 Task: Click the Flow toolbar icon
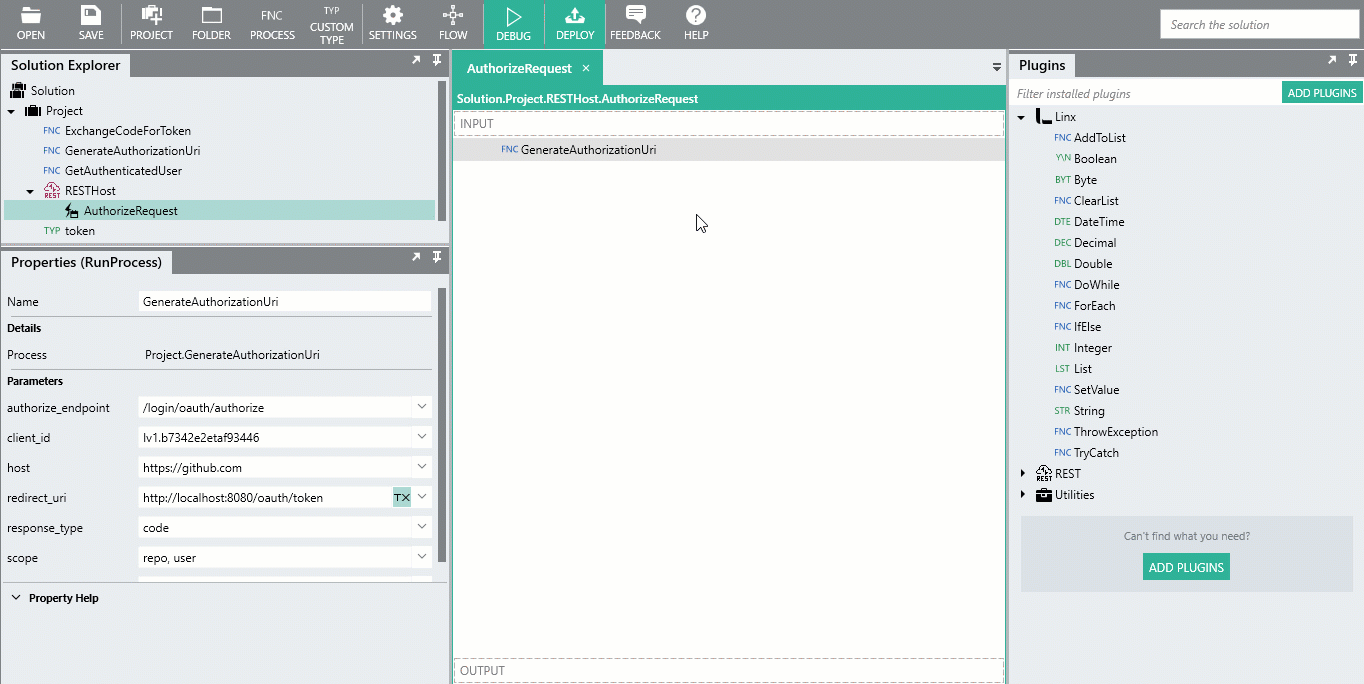coord(453,17)
